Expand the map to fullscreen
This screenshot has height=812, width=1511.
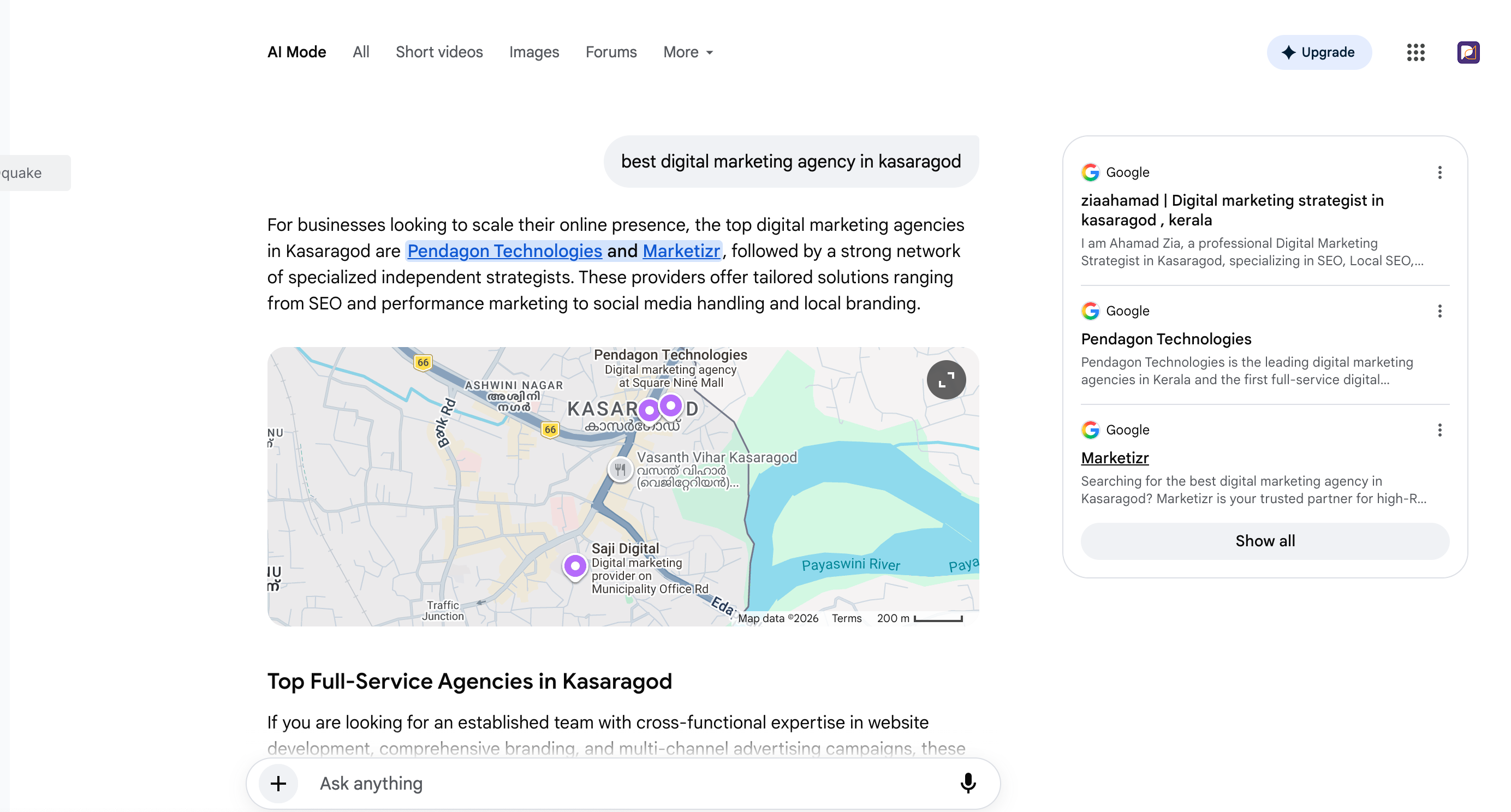(945, 379)
